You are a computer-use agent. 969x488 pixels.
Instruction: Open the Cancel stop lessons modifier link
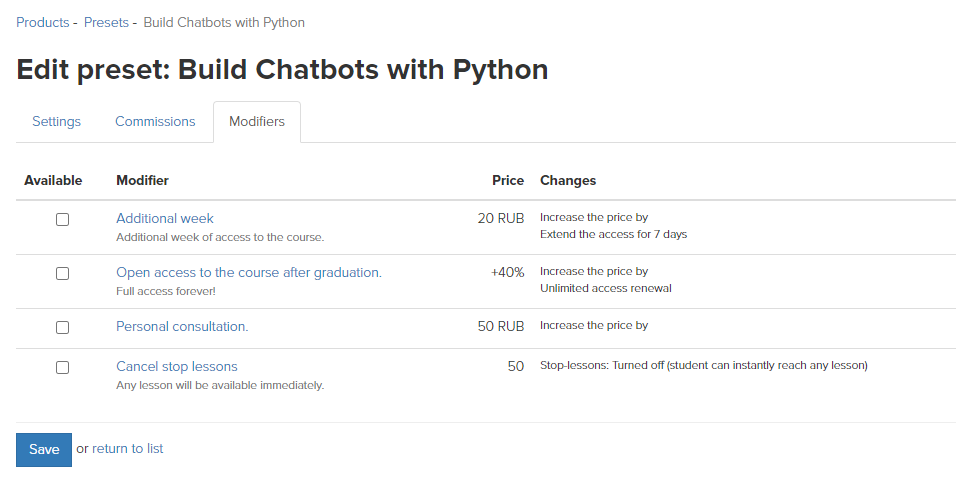pyautogui.click(x=177, y=366)
